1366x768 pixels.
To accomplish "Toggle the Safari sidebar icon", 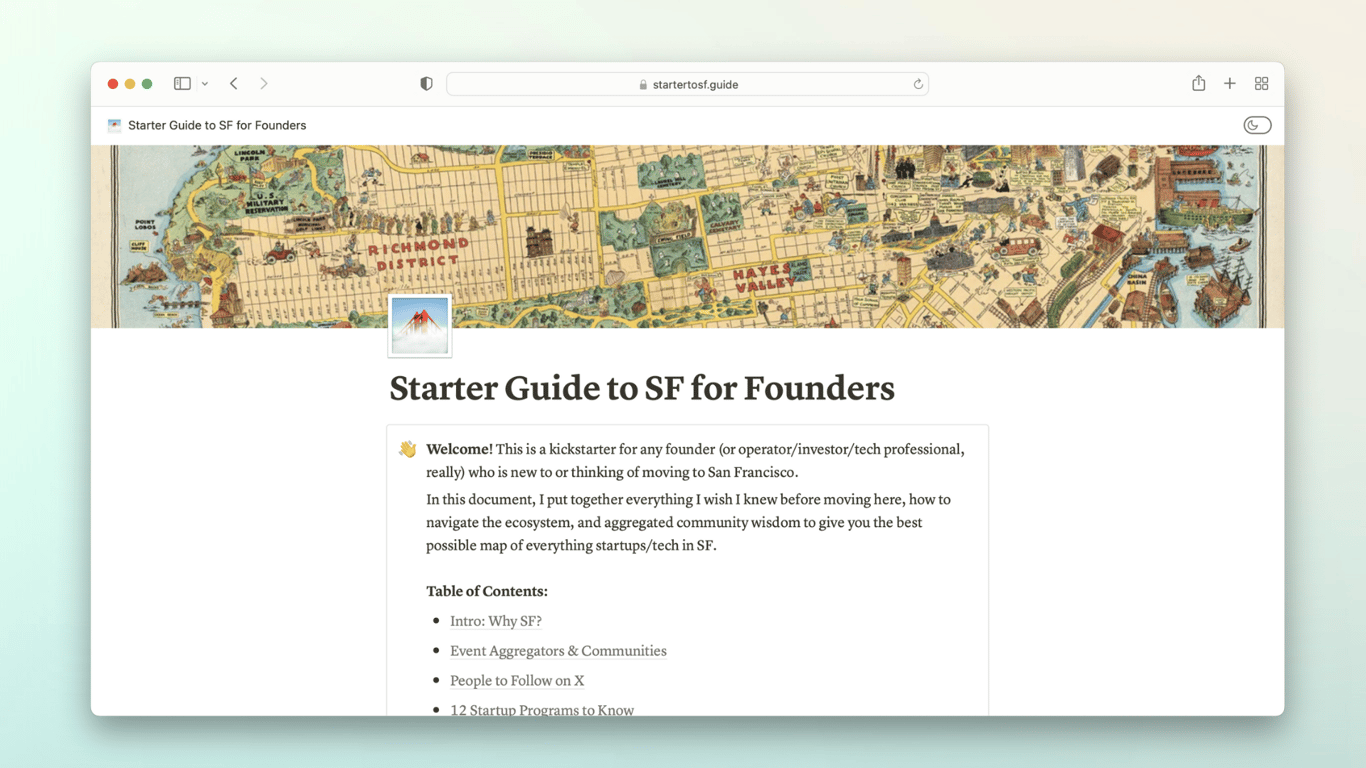I will click(x=182, y=84).
